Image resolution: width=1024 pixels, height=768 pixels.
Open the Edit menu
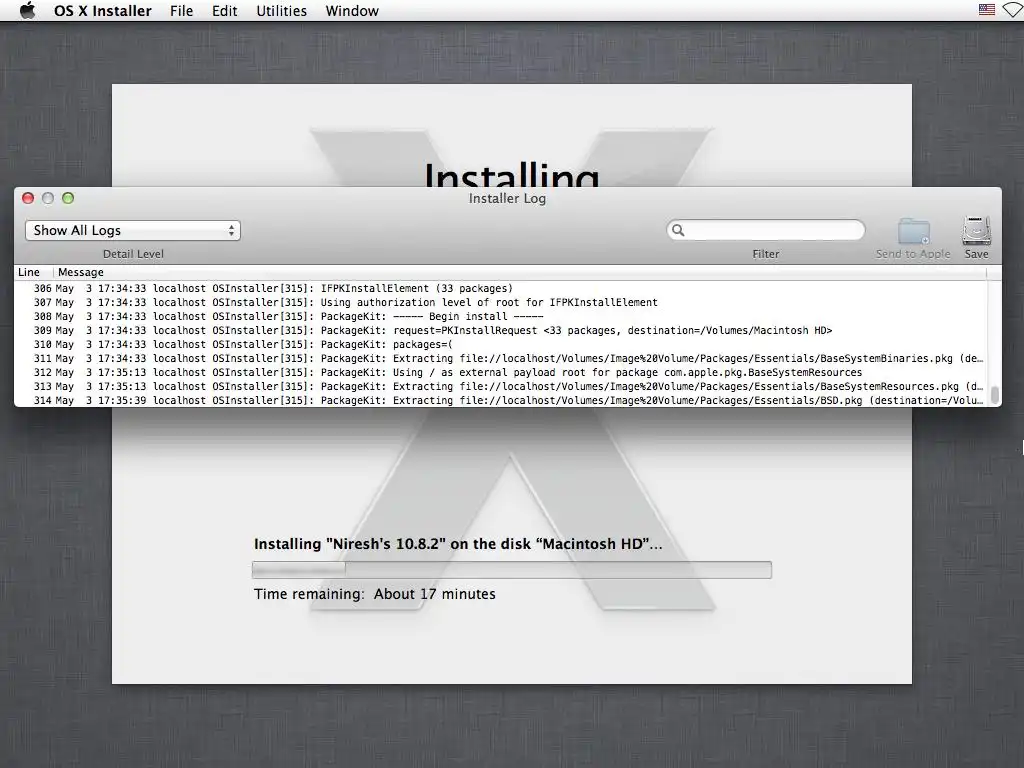point(225,11)
